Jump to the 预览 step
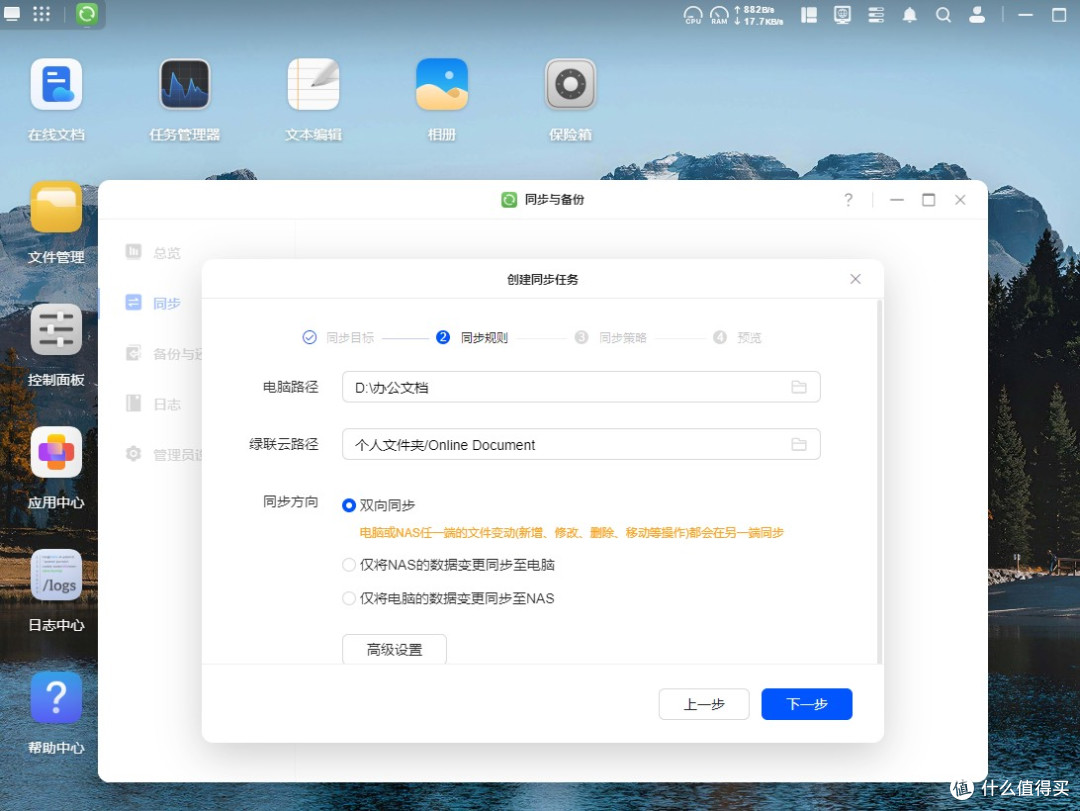This screenshot has width=1080, height=811. (x=737, y=338)
